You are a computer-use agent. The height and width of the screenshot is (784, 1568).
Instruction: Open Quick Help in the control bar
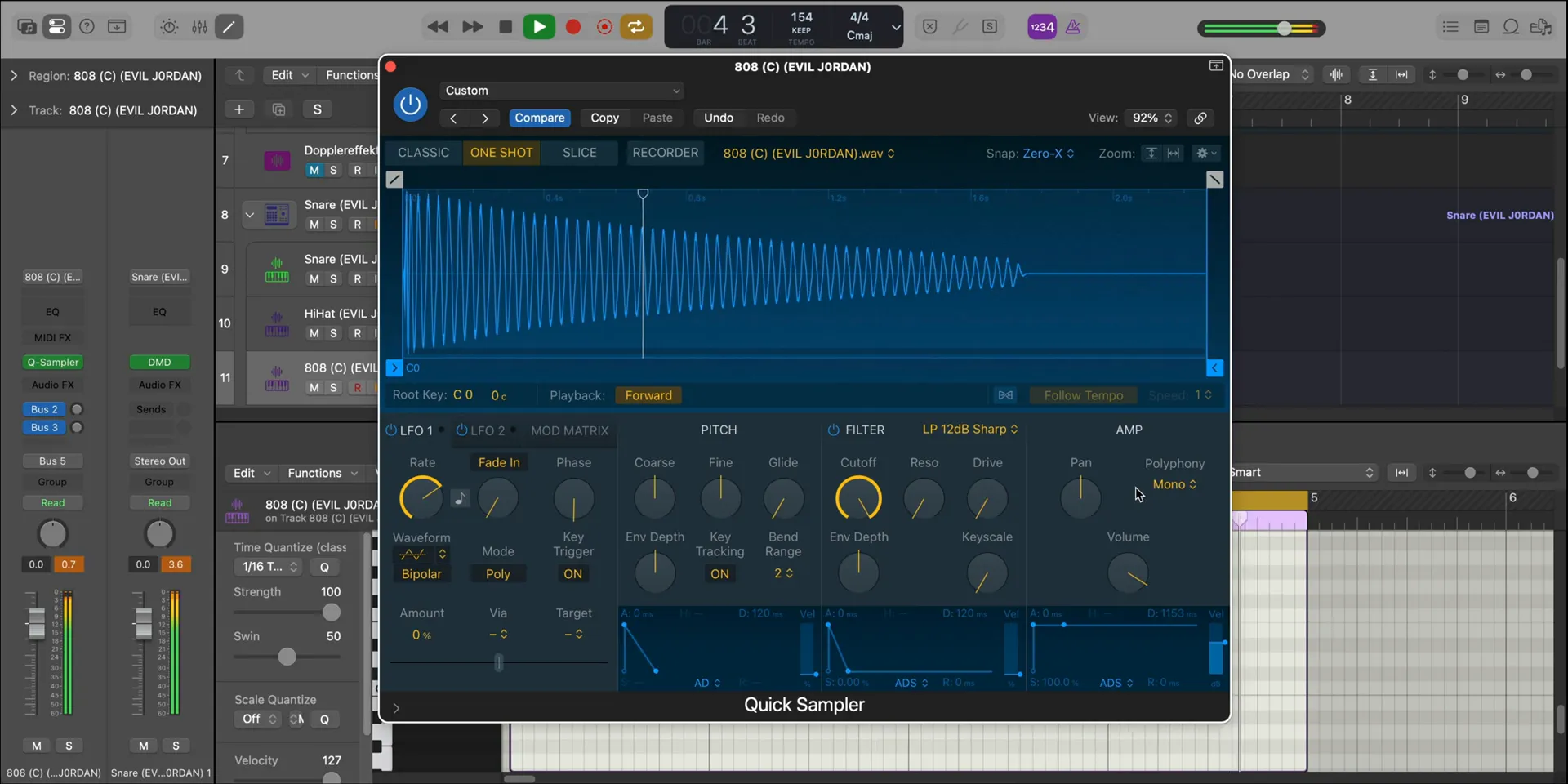[x=87, y=27]
